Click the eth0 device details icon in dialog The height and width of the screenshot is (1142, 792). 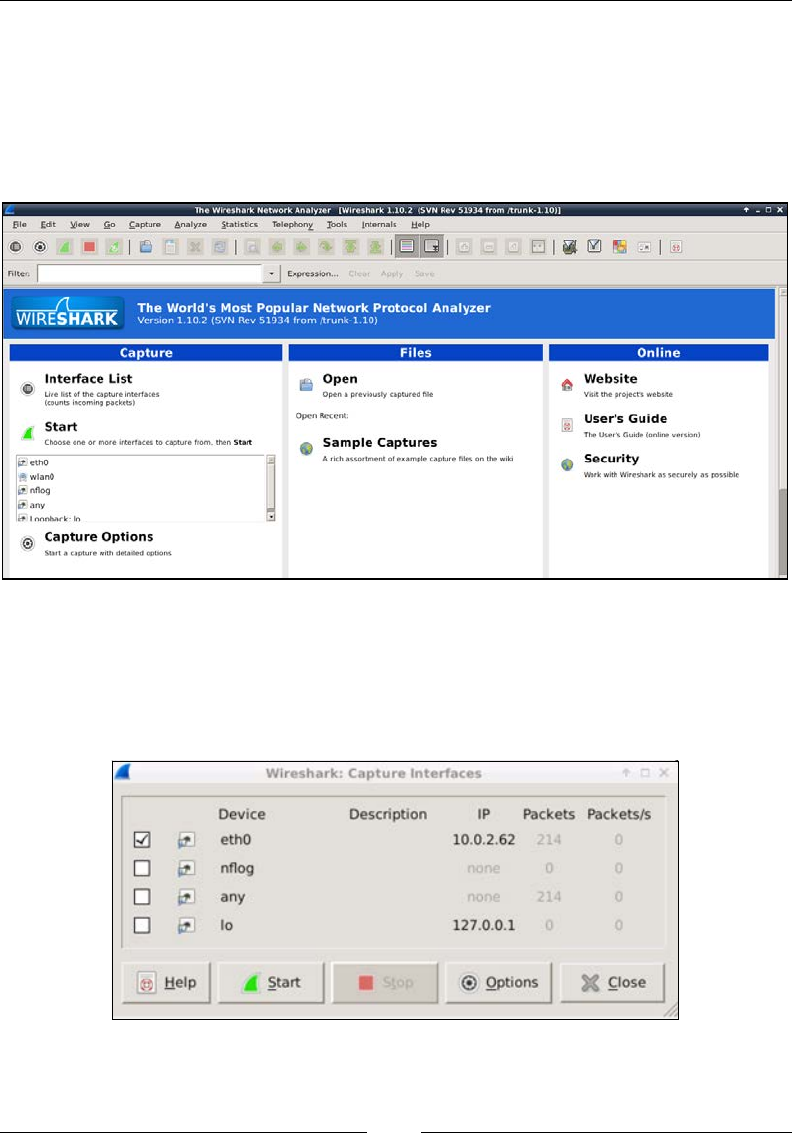pos(187,840)
